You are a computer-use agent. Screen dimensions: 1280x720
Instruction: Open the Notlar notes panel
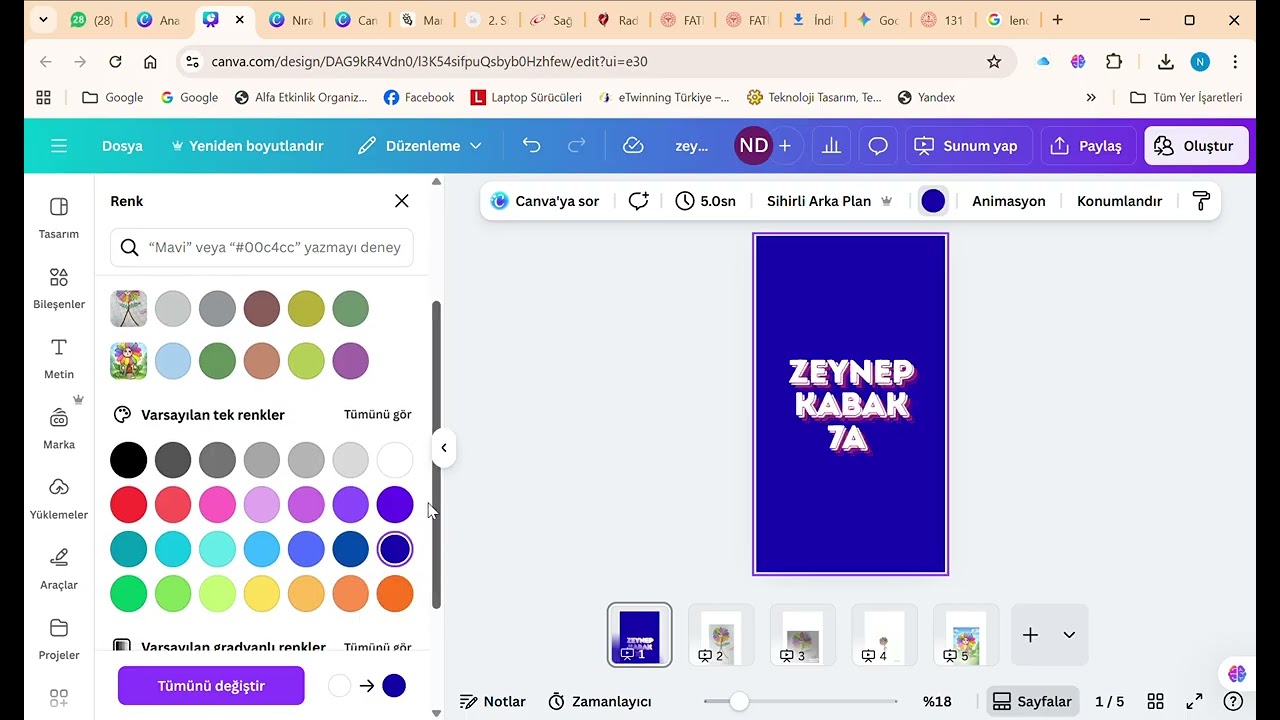click(493, 701)
